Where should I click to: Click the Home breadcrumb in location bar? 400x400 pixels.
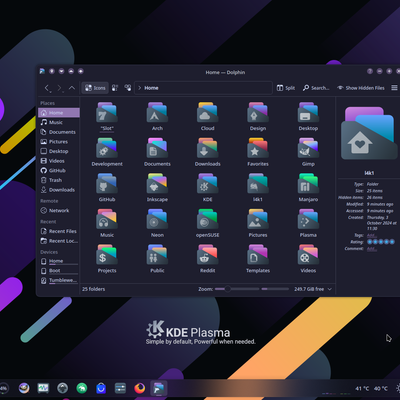coord(151,88)
